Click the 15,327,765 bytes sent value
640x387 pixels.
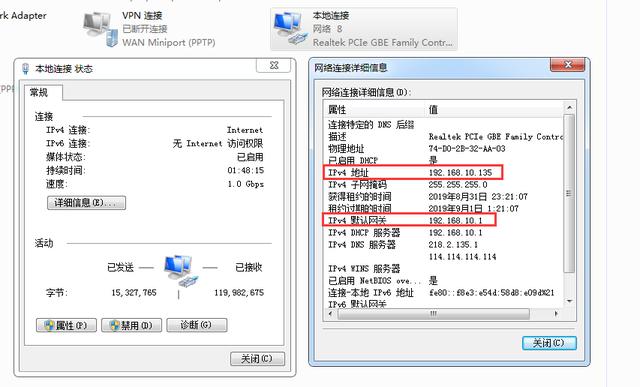coord(134,292)
